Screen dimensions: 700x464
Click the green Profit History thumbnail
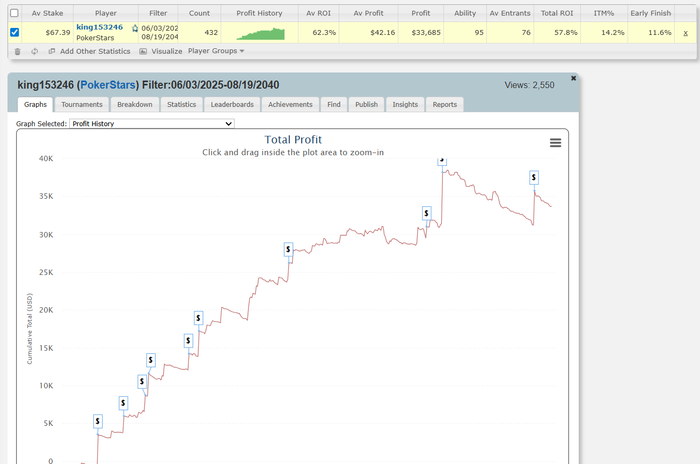pyautogui.click(x=261, y=33)
